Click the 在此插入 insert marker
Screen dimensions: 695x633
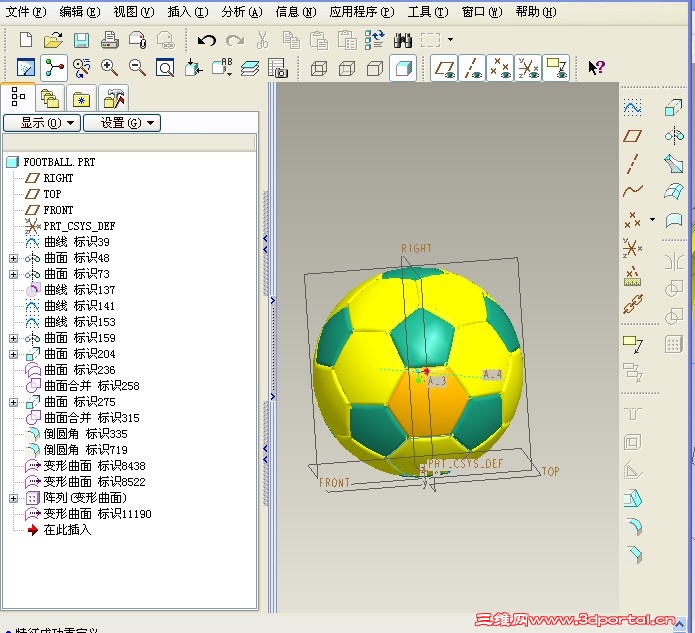67,530
